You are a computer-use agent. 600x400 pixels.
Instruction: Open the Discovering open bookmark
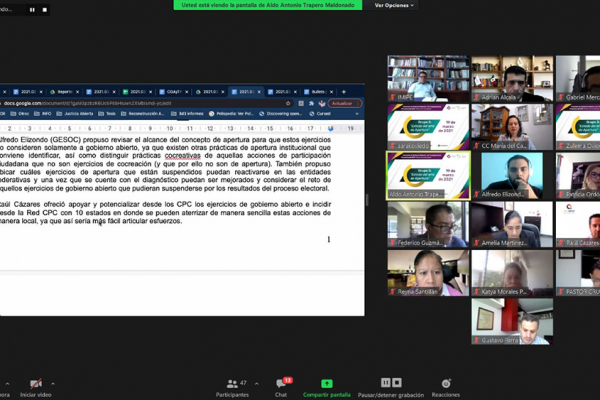pos(281,114)
